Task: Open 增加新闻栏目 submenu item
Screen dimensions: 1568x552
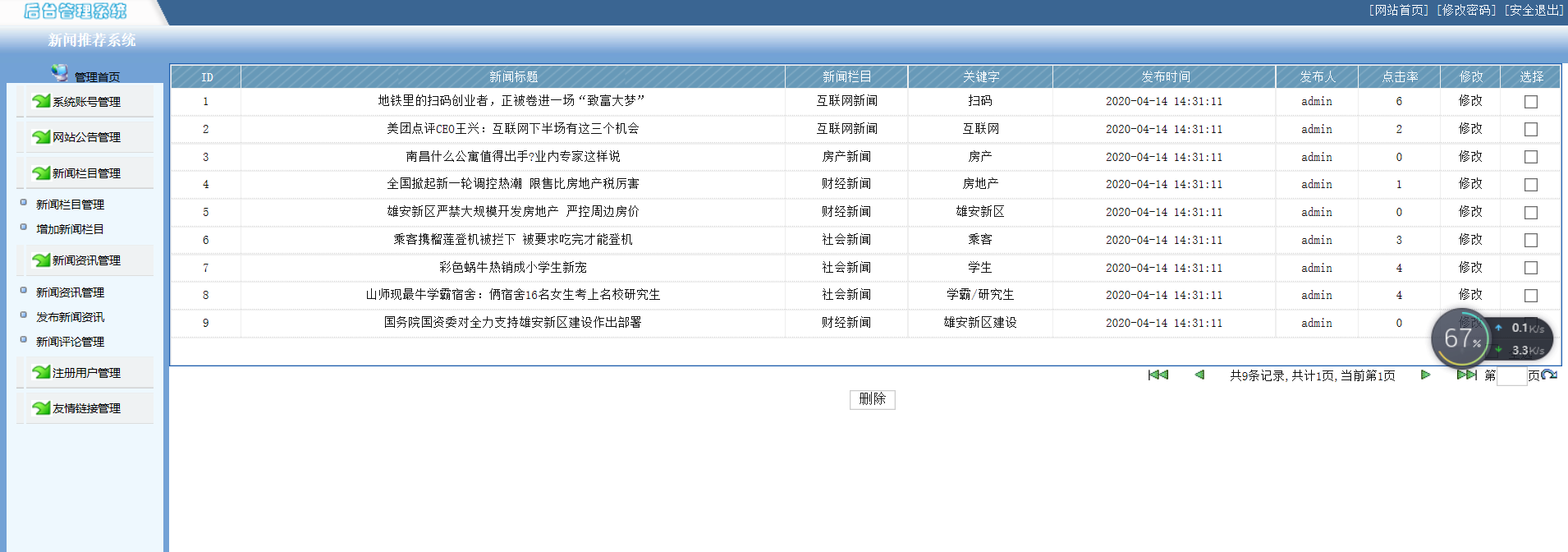Action: tap(70, 229)
